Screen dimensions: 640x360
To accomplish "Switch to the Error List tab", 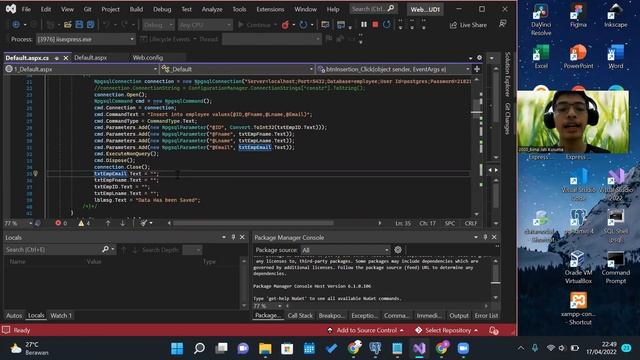I will [486, 316].
